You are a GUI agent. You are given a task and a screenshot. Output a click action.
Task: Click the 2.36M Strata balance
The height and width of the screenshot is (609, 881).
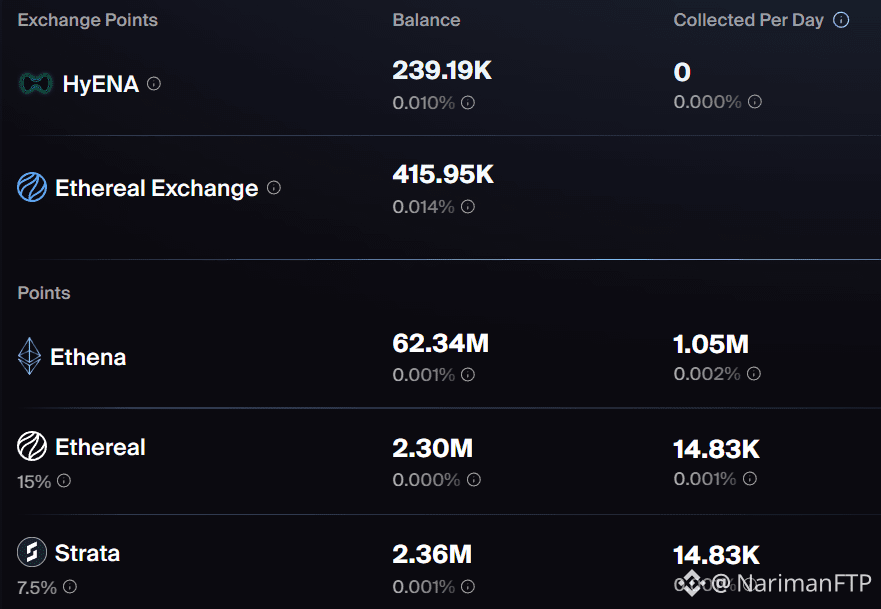(432, 555)
